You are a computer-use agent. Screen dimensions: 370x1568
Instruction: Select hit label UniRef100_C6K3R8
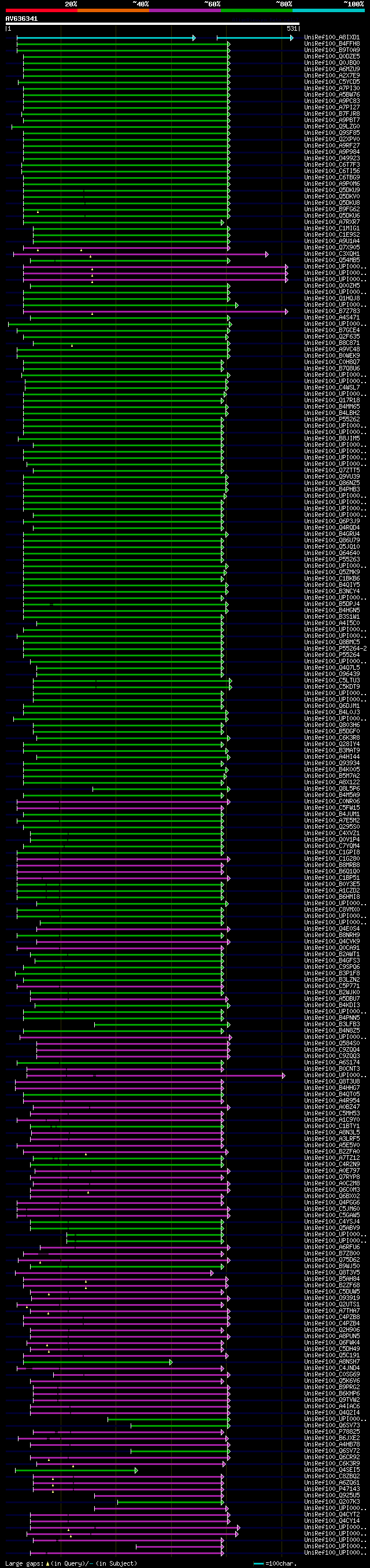tap(332, 738)
